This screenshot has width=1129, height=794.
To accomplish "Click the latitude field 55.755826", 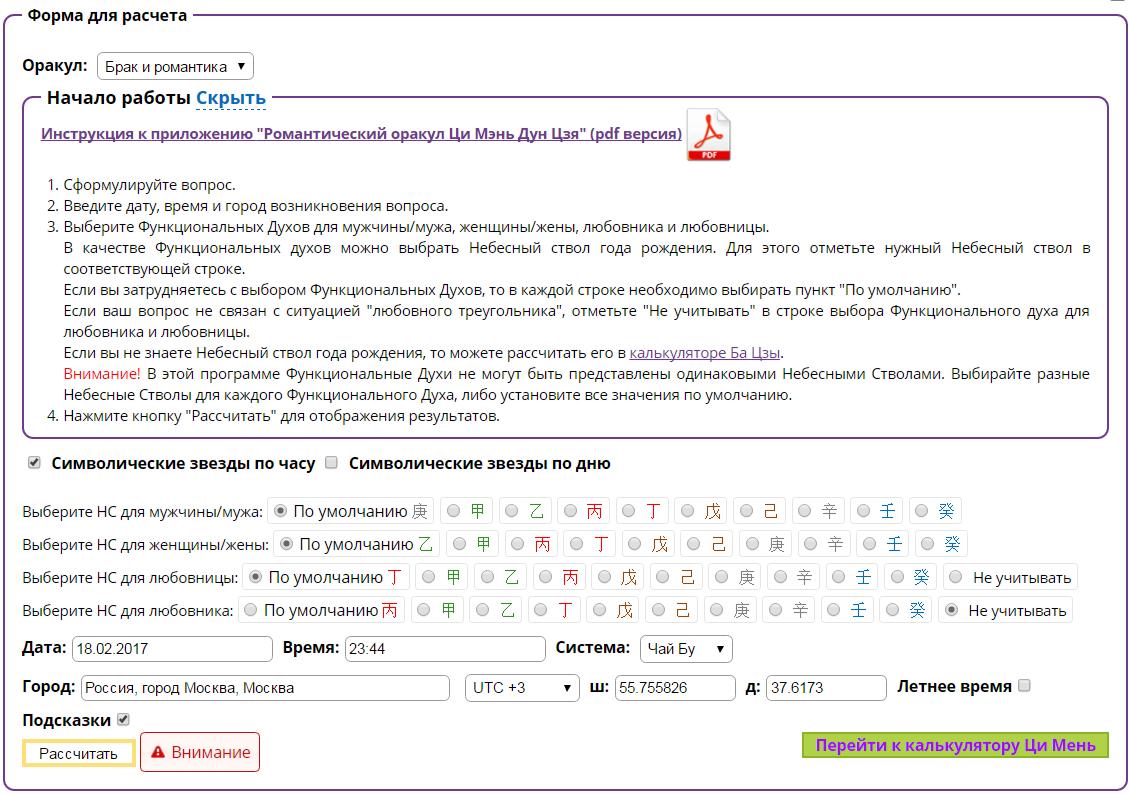I will [675, 687].
